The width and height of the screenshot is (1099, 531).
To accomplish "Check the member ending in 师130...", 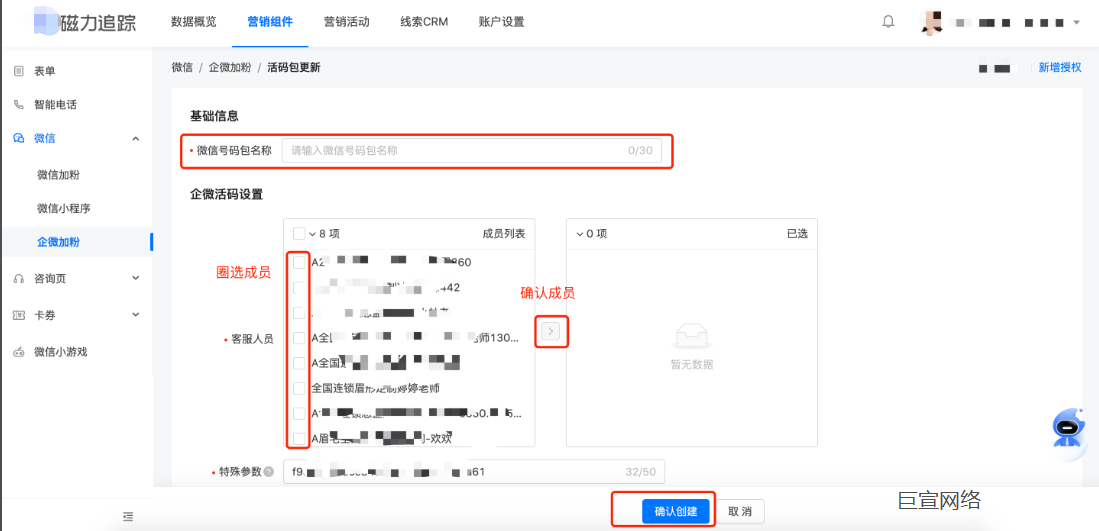I will pos(299,338).
